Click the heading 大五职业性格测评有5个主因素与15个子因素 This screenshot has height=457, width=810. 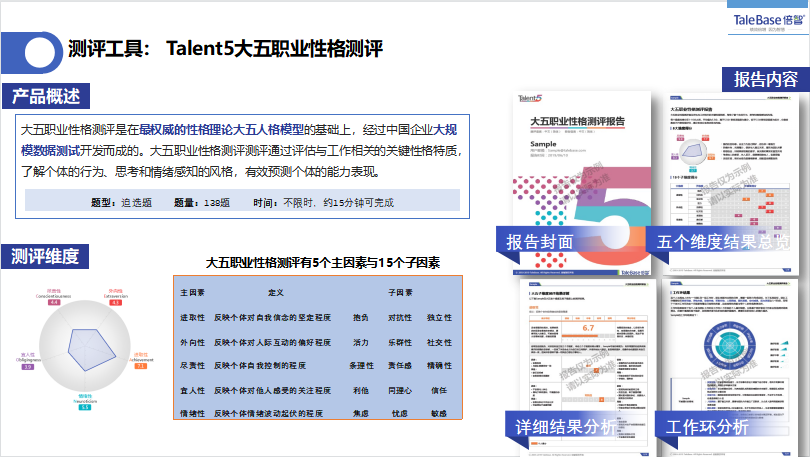[x=322, y=263]
